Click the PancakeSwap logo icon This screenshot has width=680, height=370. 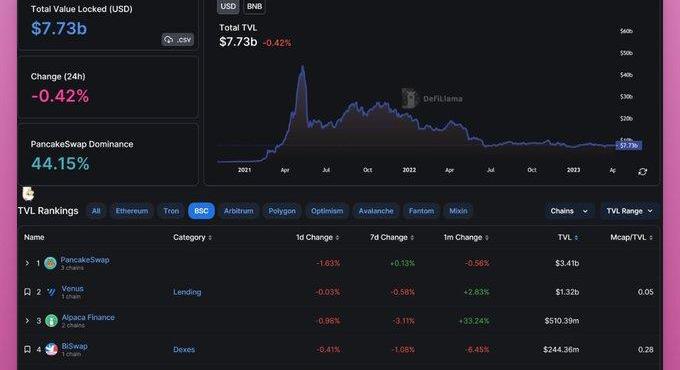pos(50,263)
